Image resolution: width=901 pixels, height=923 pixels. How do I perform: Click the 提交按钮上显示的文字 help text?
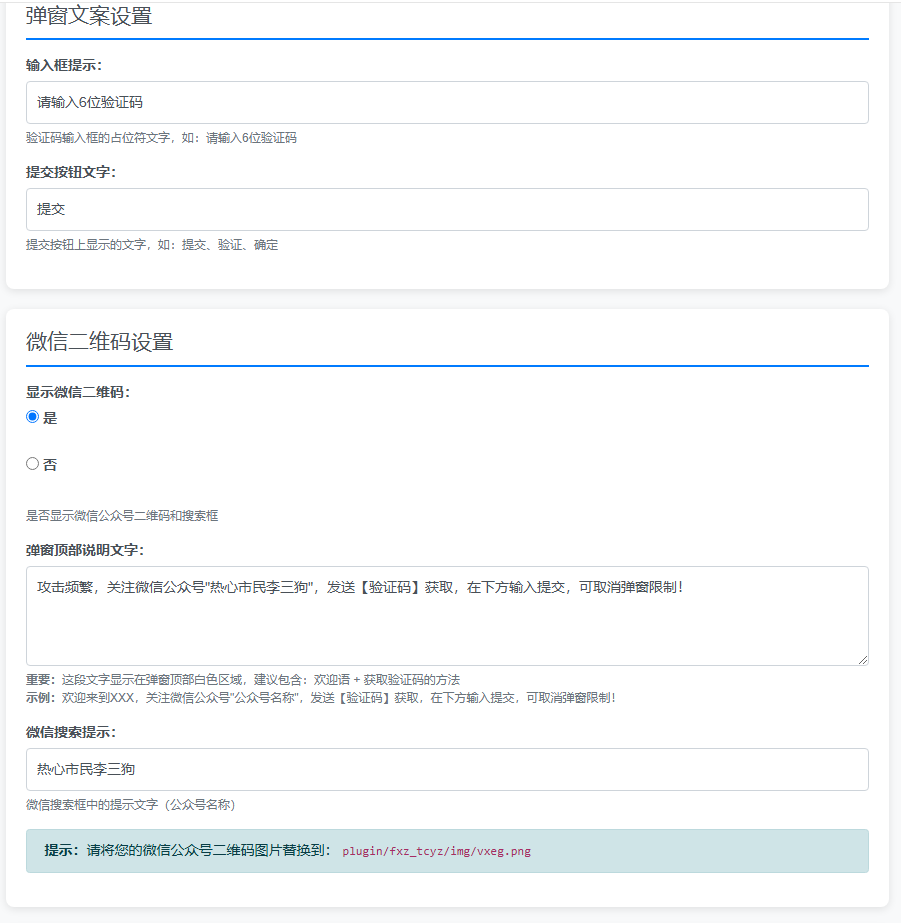pyautogui.click(x=152, y=245)
